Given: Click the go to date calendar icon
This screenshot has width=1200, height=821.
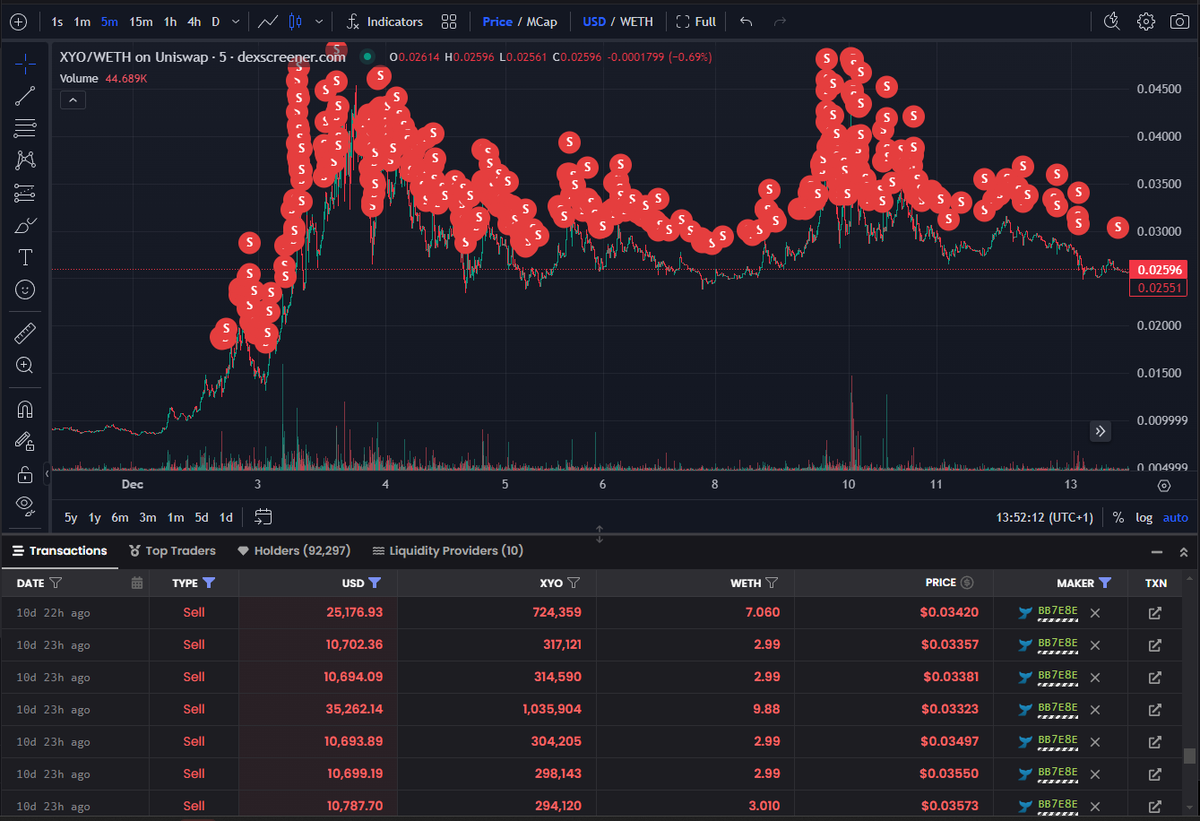Looking at the screenshot, I should pyautogui.click(x=263, y=517).
